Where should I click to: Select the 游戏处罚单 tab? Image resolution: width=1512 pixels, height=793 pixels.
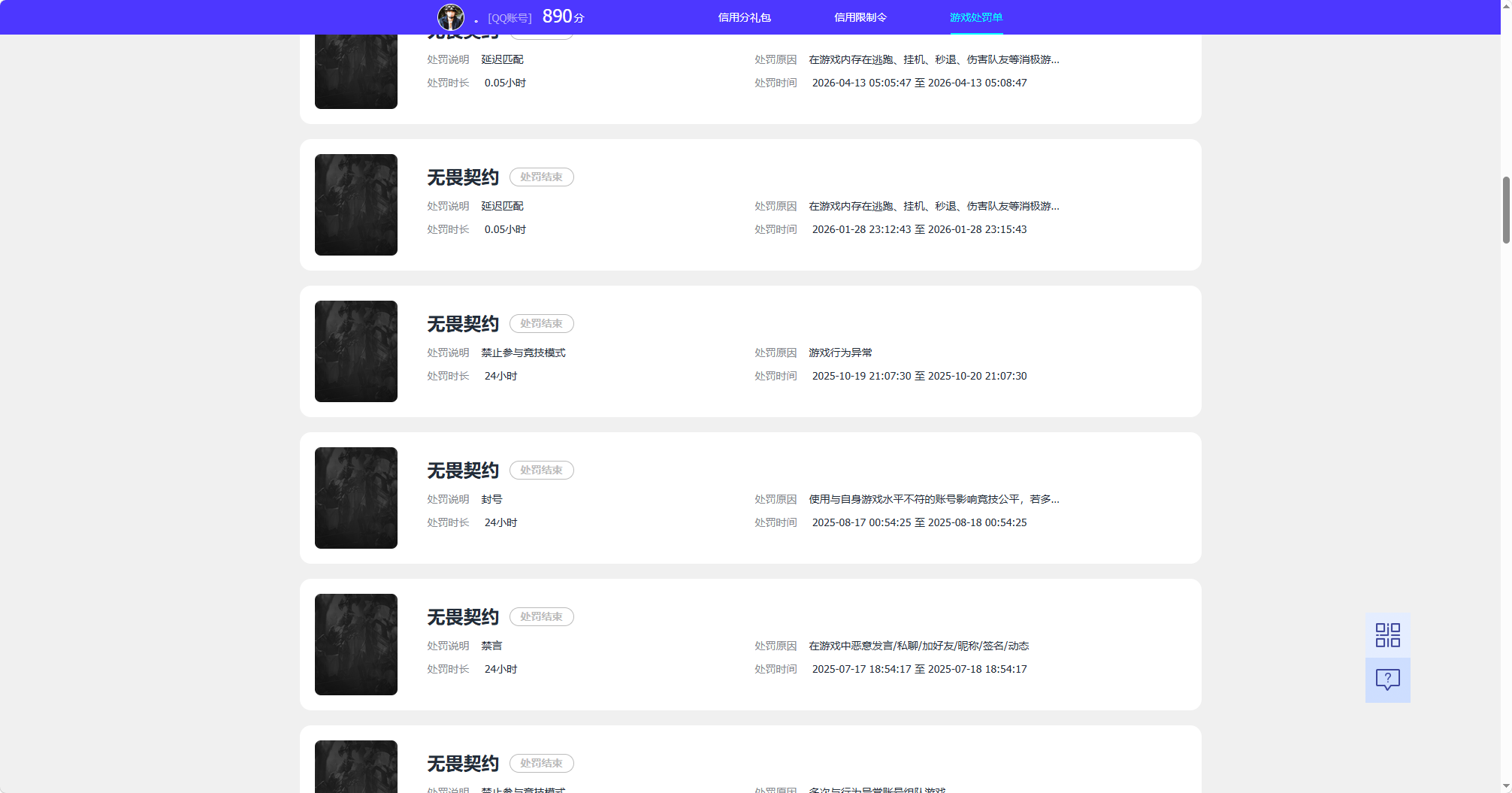(x=976, y=17)
